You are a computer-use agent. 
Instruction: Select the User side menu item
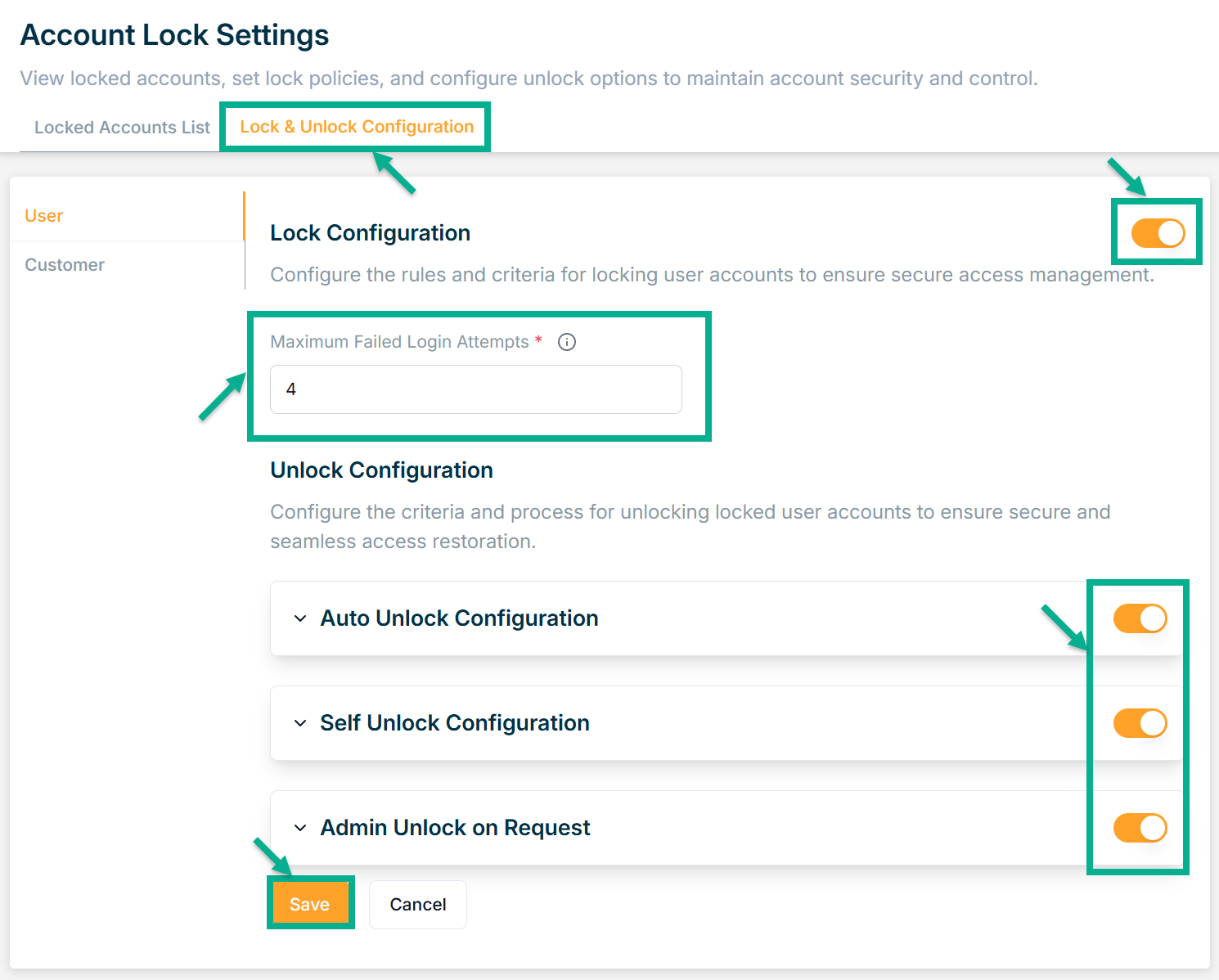point(44,216)
